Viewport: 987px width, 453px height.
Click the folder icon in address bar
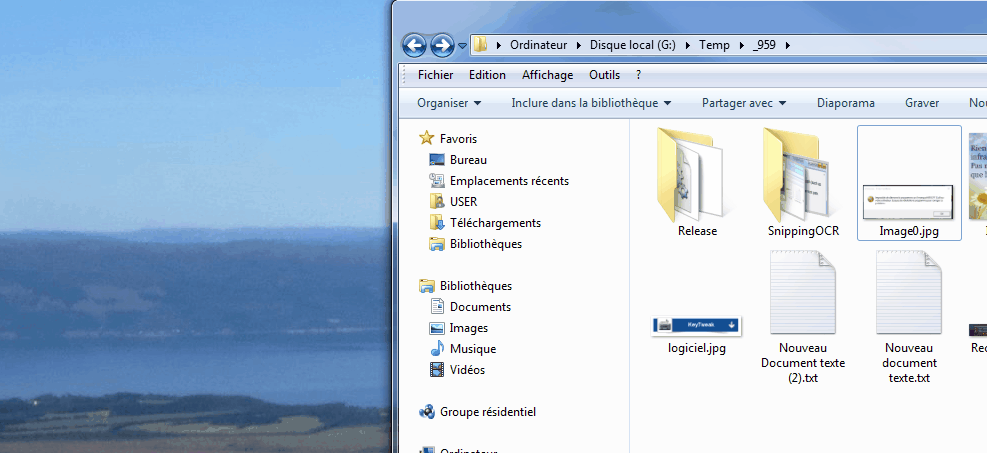[x=481, y=45]
